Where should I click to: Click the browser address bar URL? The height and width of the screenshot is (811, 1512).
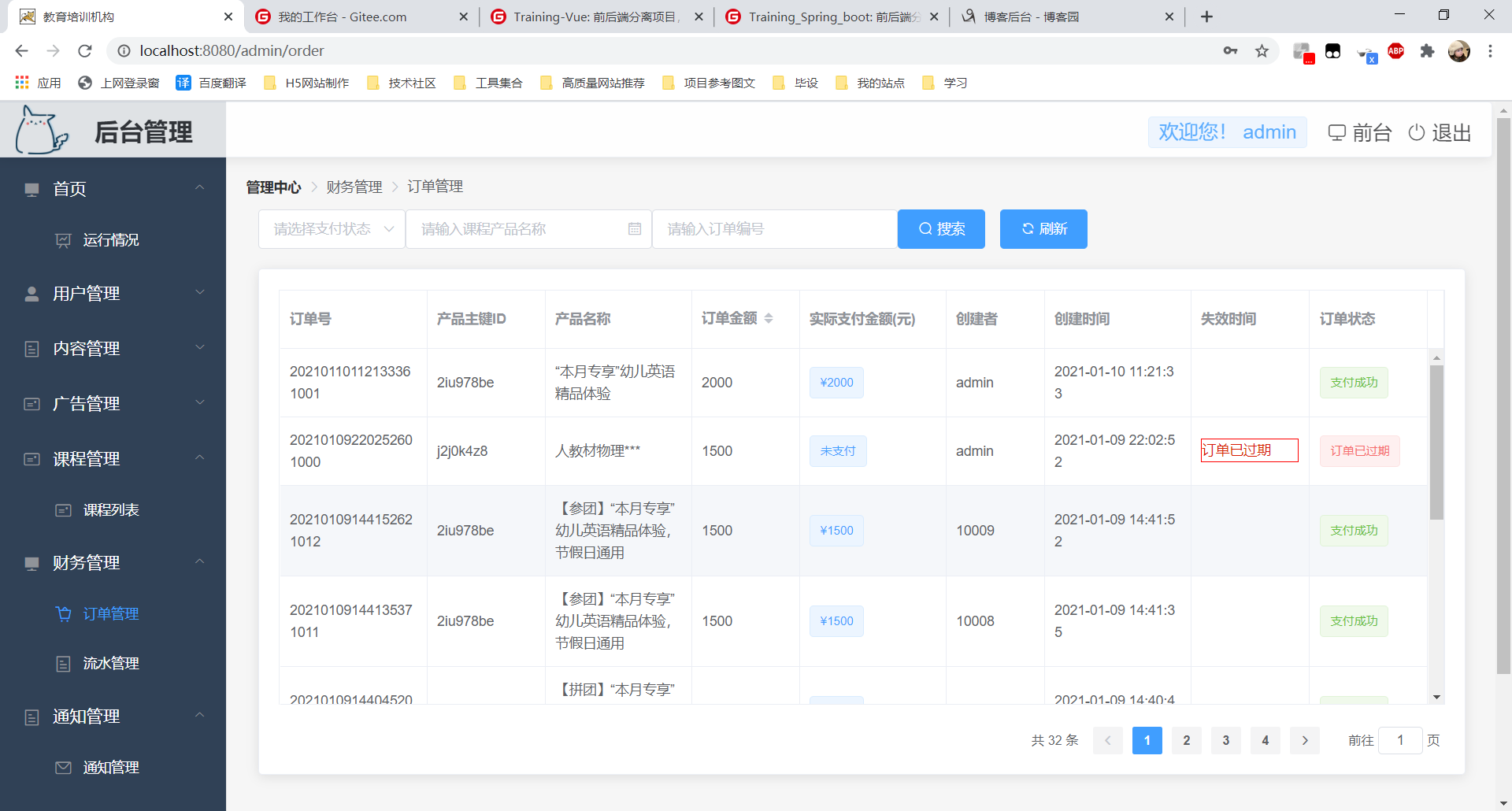232,51
